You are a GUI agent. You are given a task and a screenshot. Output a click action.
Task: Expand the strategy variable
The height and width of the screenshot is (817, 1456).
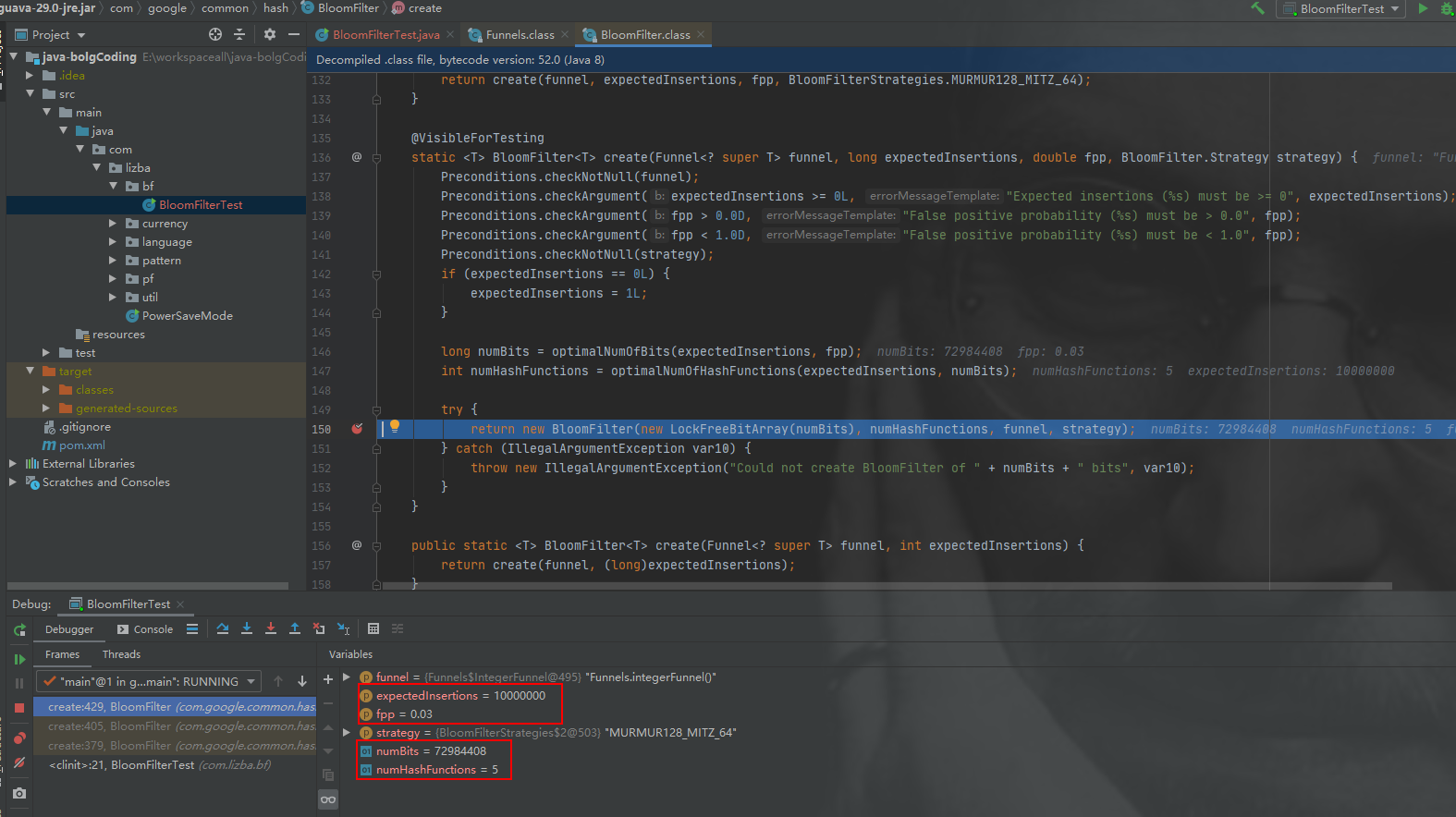coord(347,733)
